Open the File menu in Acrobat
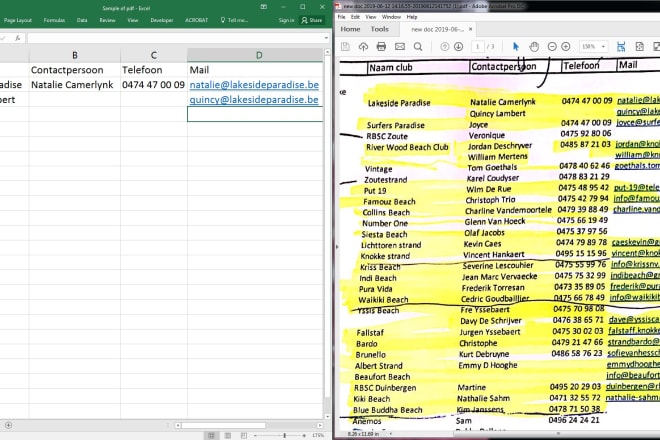The width and height of the screenshot is (660, 440). coord(341,17)
